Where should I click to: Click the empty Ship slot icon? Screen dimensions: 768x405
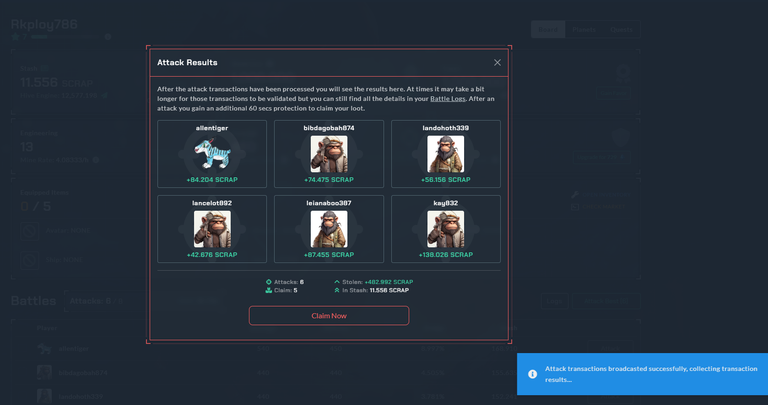click(29, 260)
